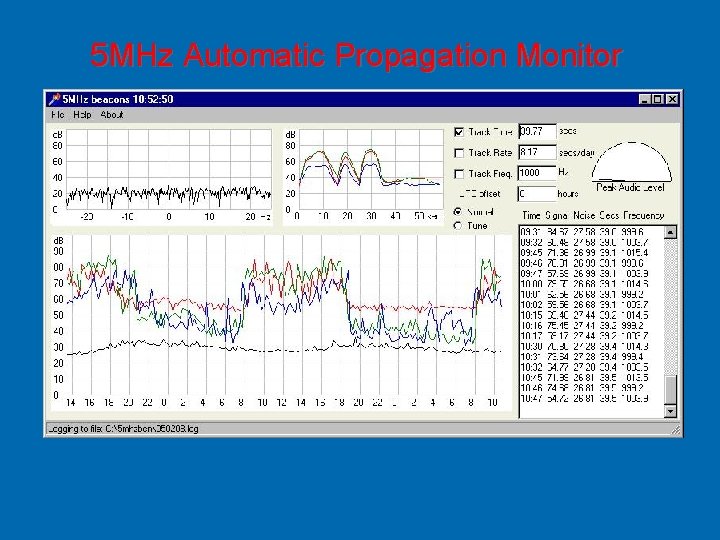Click the Track Time seconds input field
The width and height of the screenshot is (720, 540).
click(x=537, y=131)
